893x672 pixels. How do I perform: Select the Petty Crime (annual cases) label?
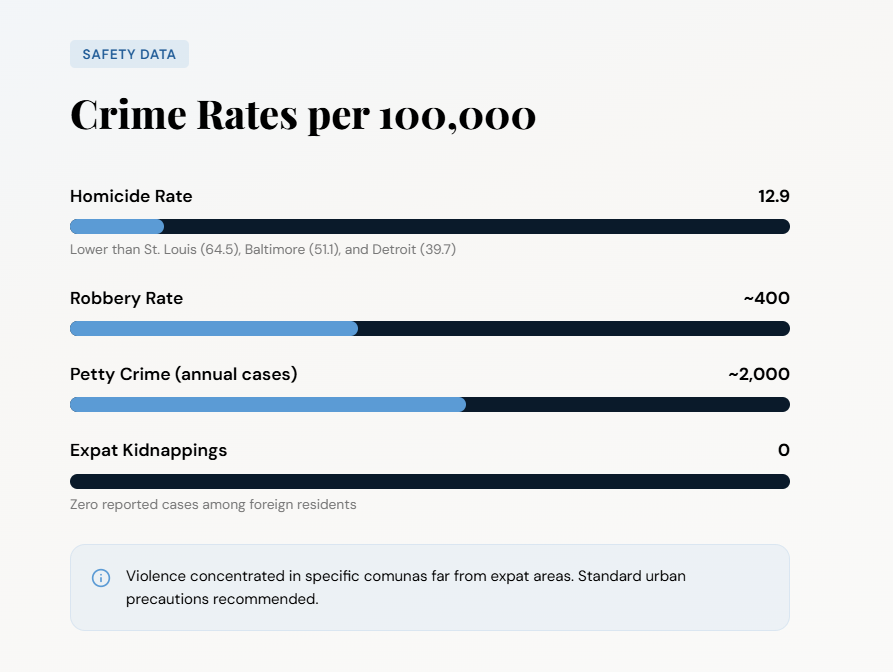pos(183,374)
